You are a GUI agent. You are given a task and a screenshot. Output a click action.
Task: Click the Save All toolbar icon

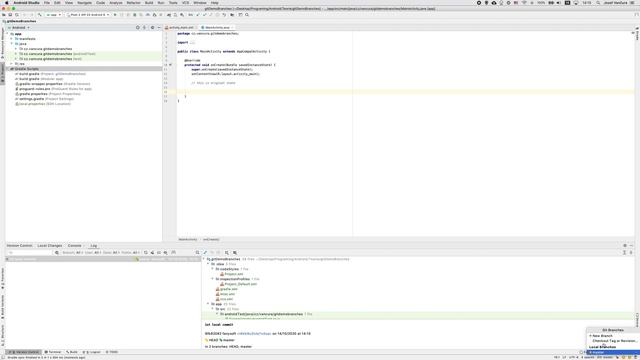click(x=10, y=15)
